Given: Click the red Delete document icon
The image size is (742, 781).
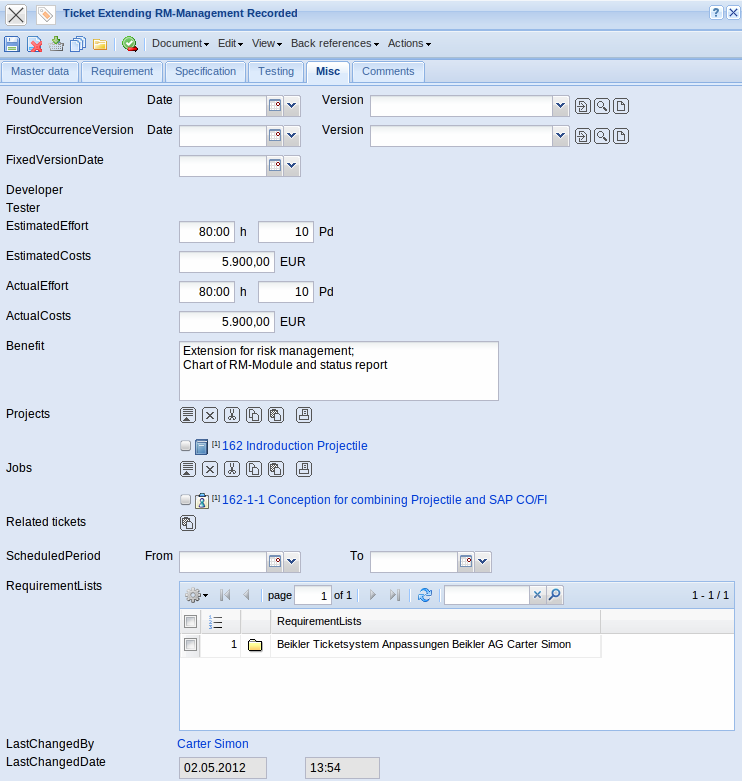Looking at the screenshot, I should pyautogui.click(x=35, y=44).
